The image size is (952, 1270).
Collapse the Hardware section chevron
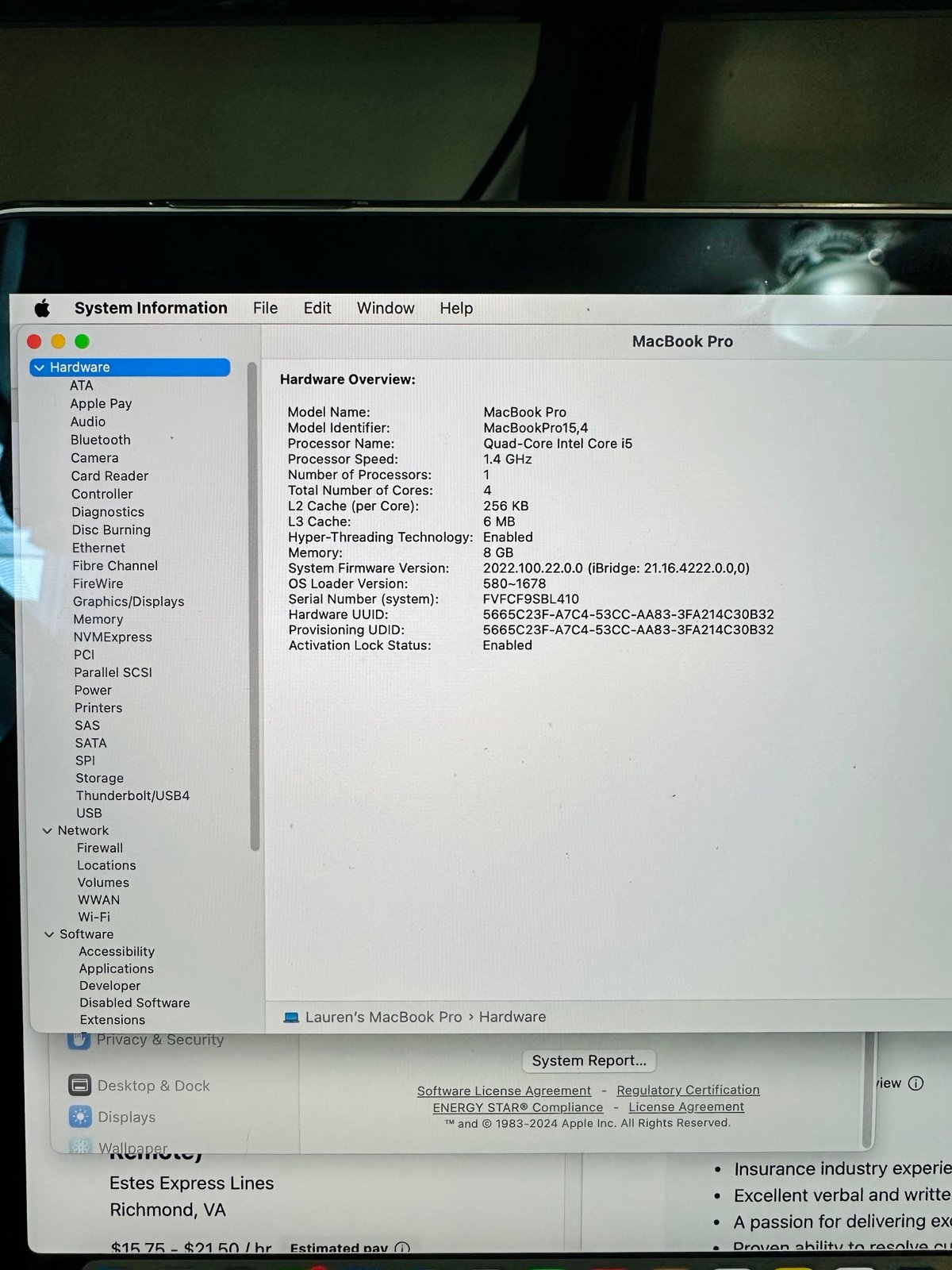(x=40, y=368)
